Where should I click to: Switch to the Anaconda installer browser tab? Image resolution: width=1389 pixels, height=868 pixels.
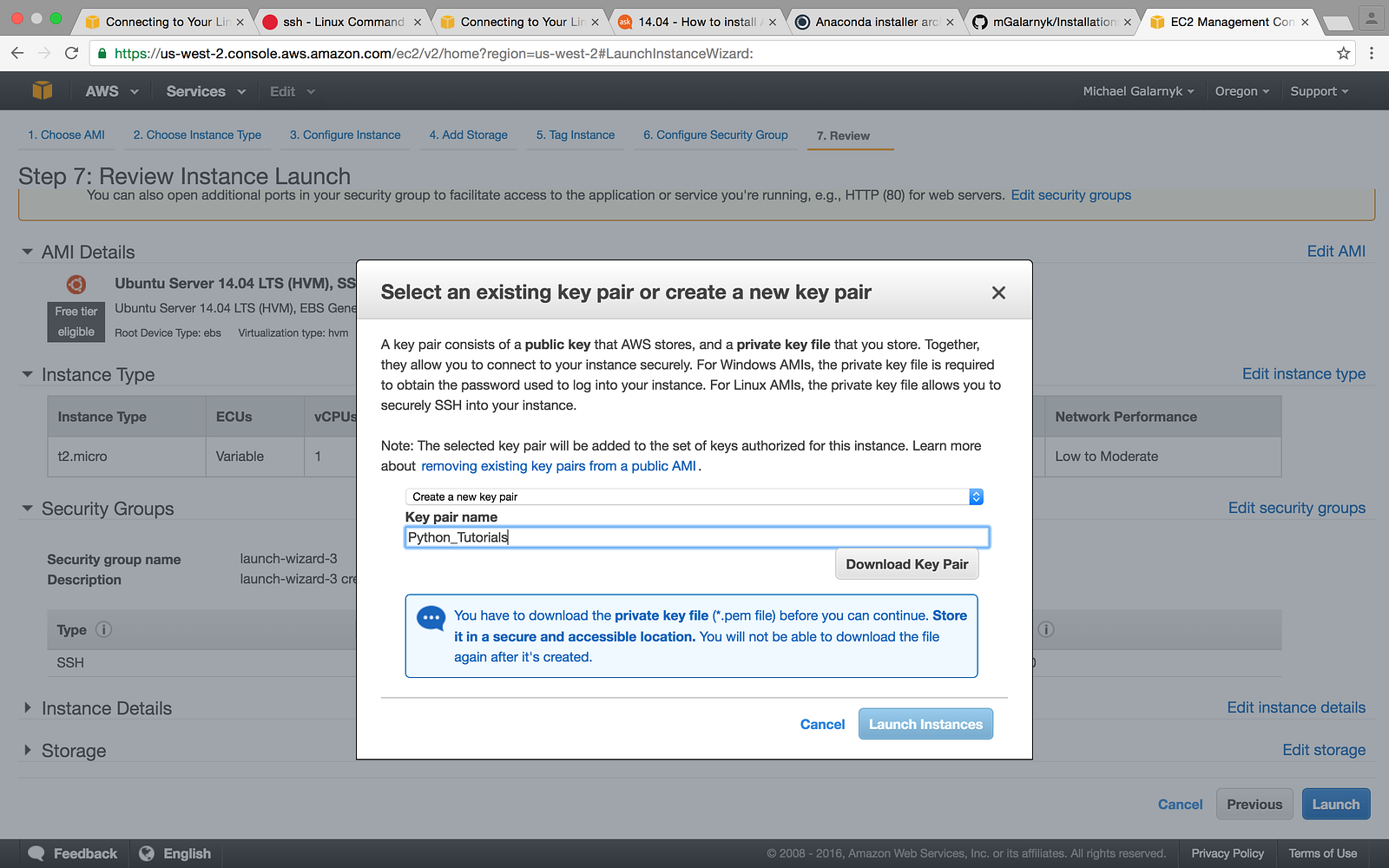(874, 22)
